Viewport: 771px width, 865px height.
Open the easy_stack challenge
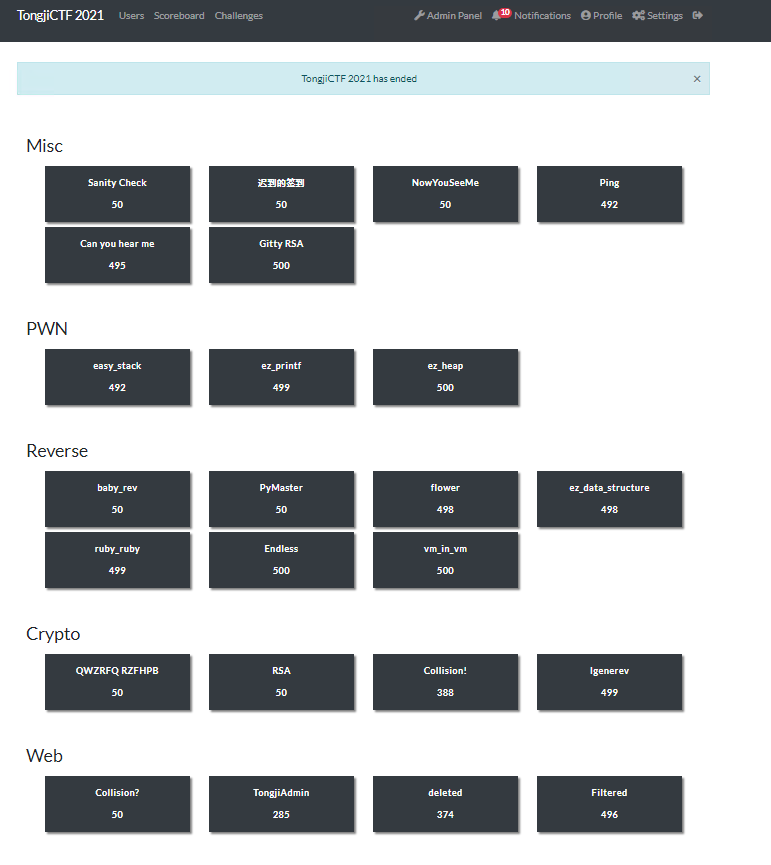click(117, 377)
